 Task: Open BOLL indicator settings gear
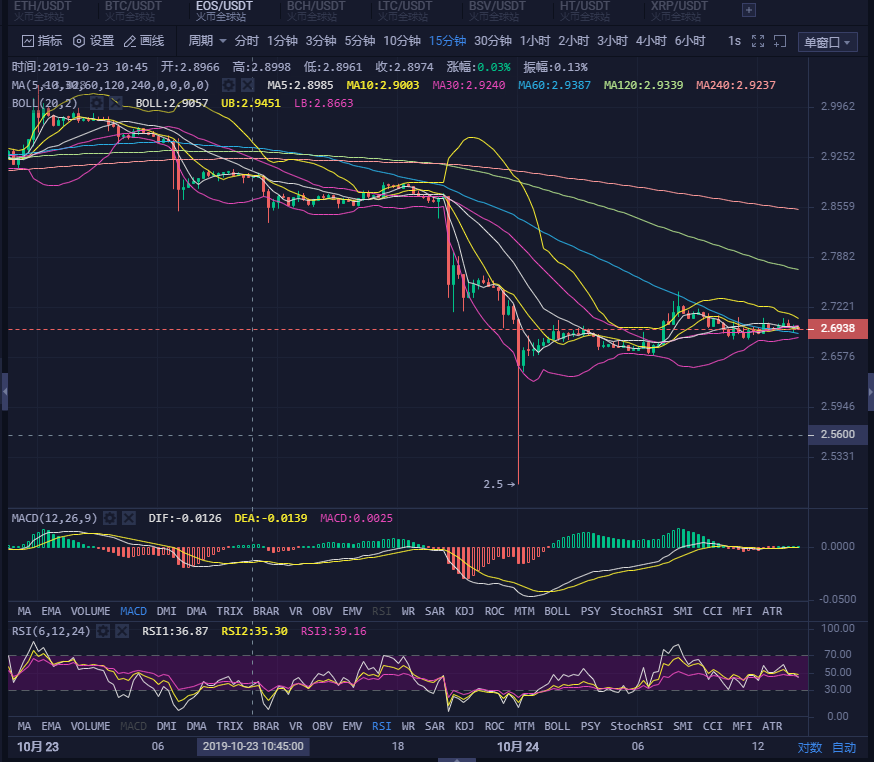pos(97,102)
